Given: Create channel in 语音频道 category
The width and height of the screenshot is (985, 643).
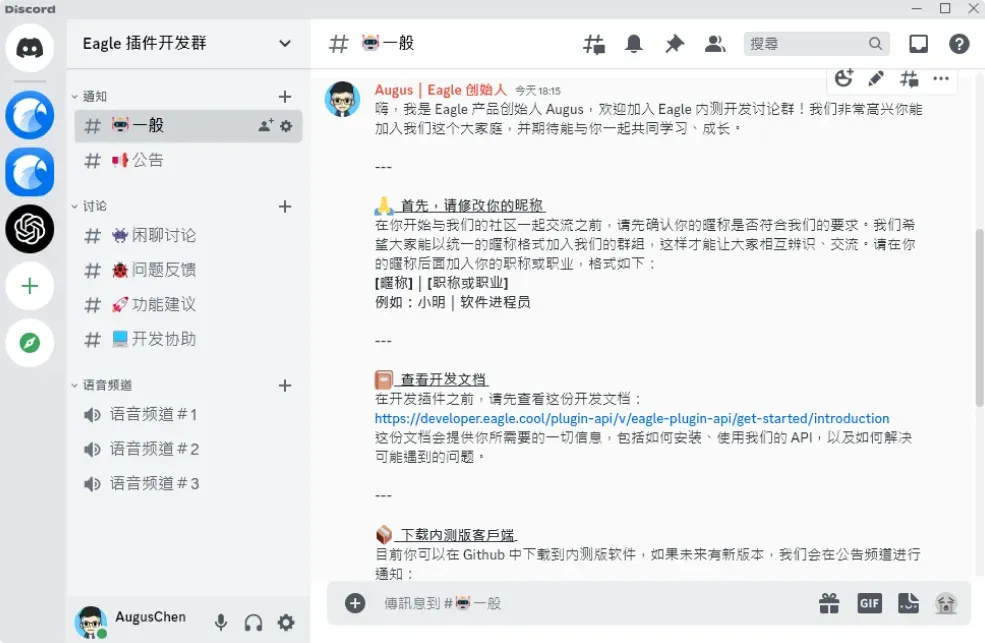Looking at the screenshot, I should coord(285,386).
